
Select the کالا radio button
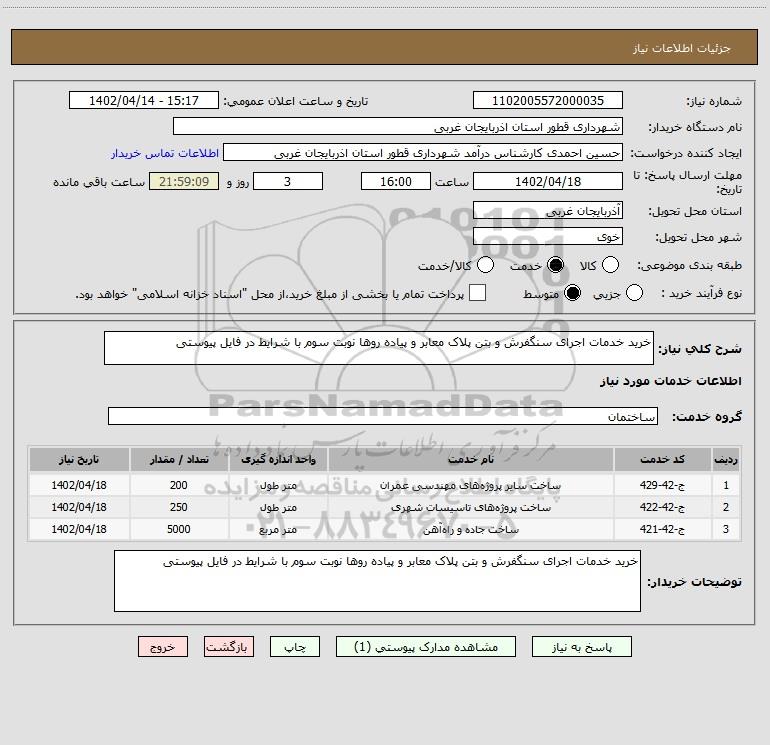(x=610, y=265)
